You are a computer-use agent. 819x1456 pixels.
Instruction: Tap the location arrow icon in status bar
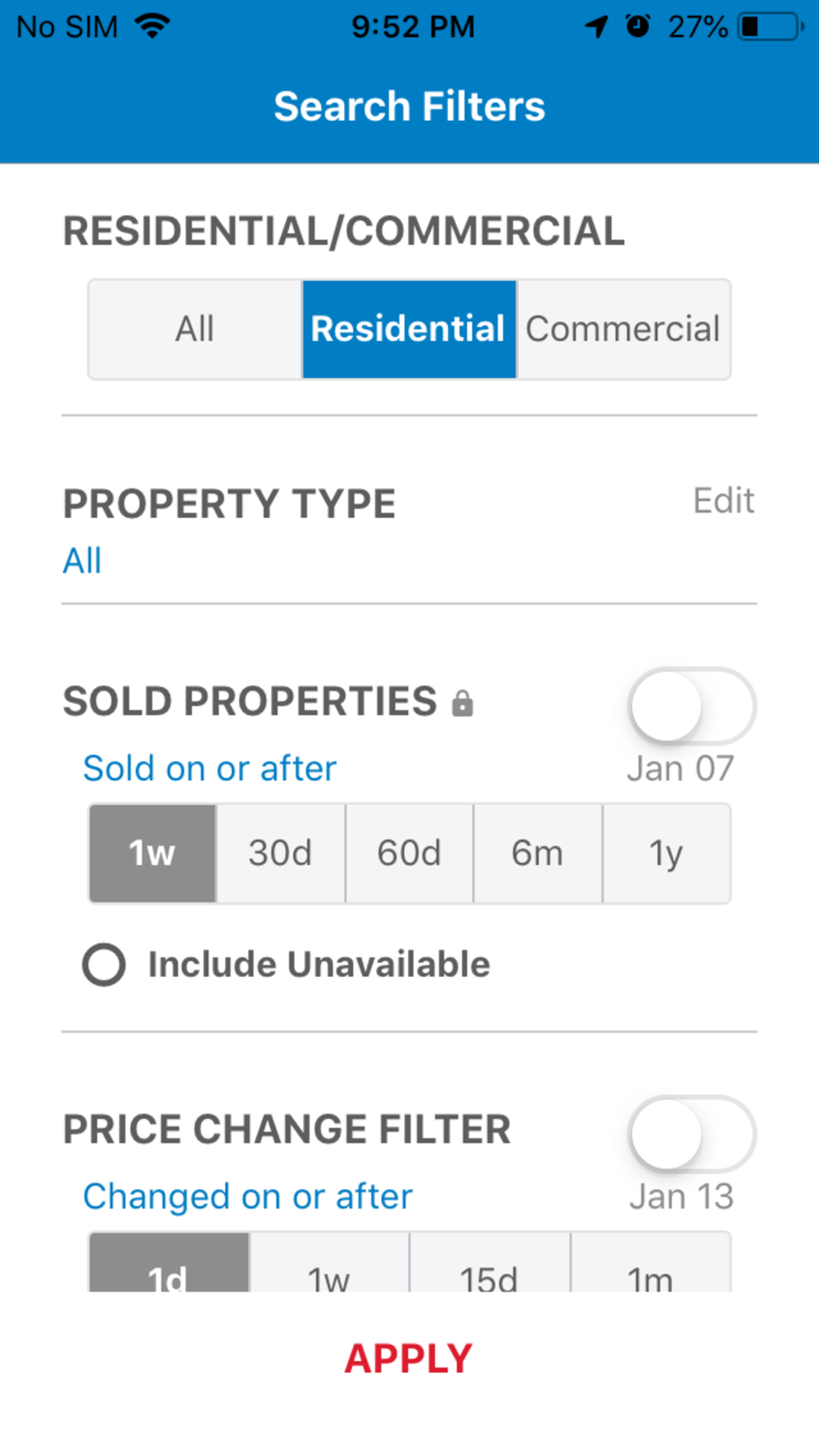(596, 26)
